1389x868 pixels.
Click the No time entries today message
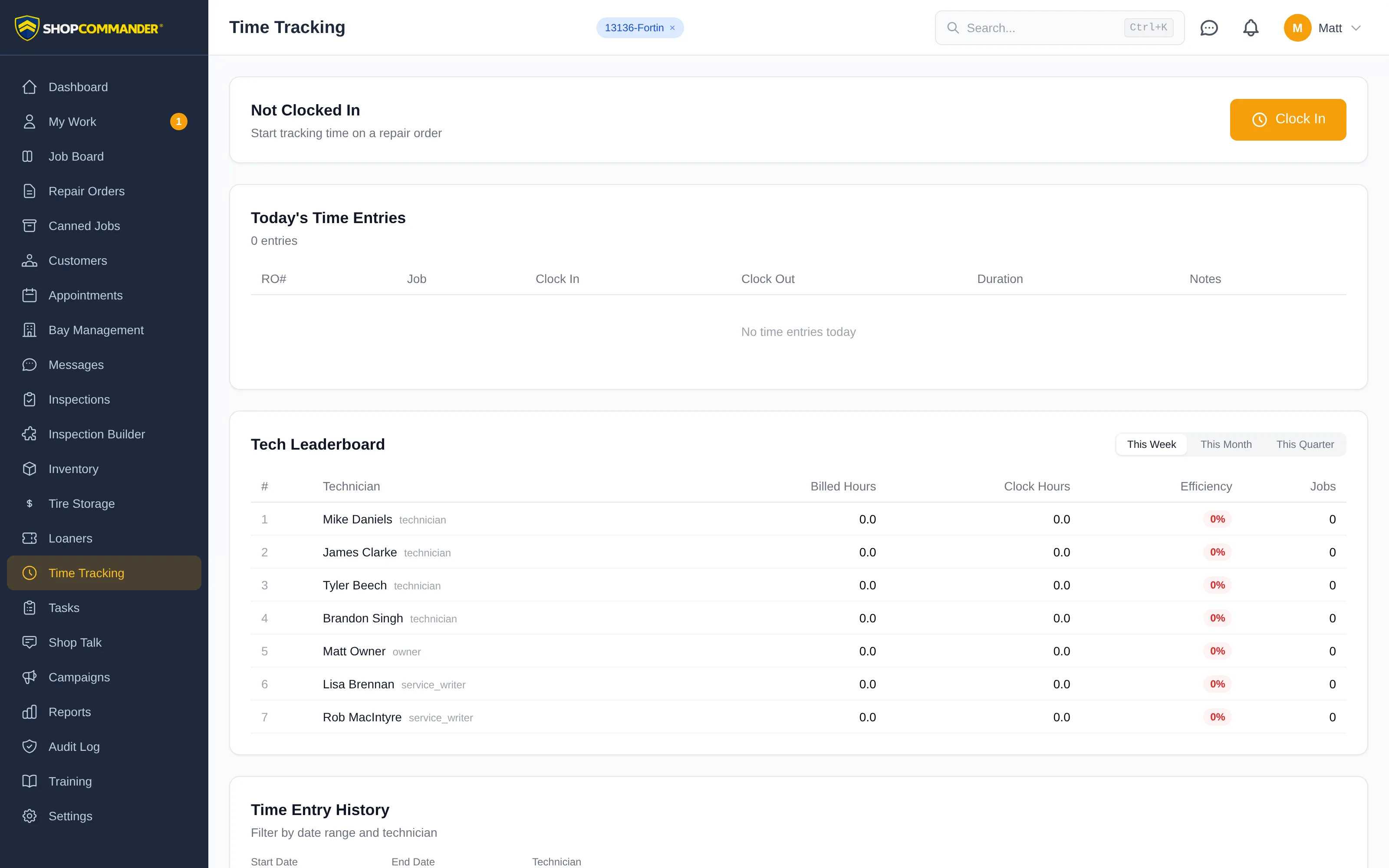coord(798,332)
